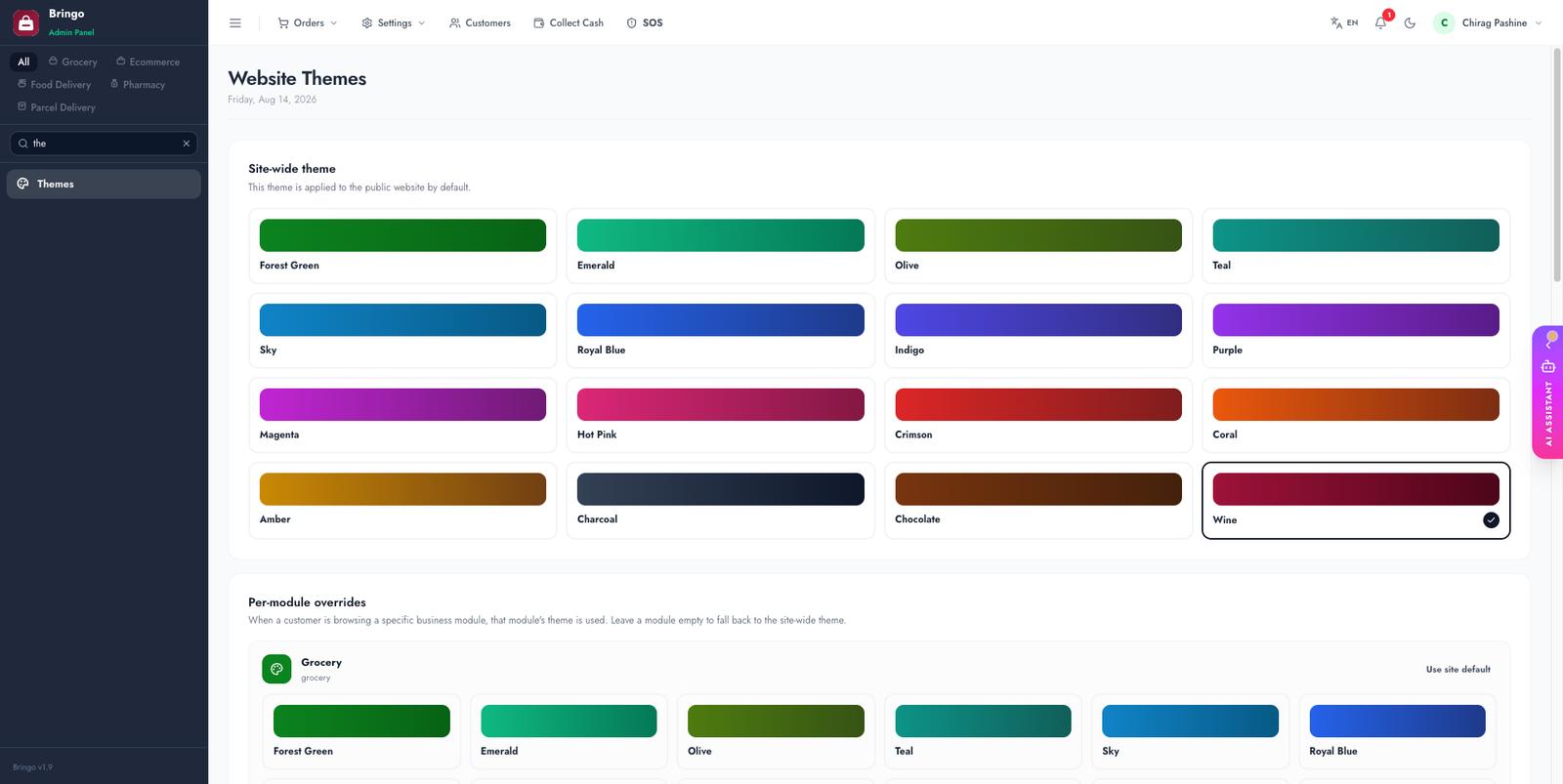
Task: Open the language translate EN selector
Action: click(1344, 22)
